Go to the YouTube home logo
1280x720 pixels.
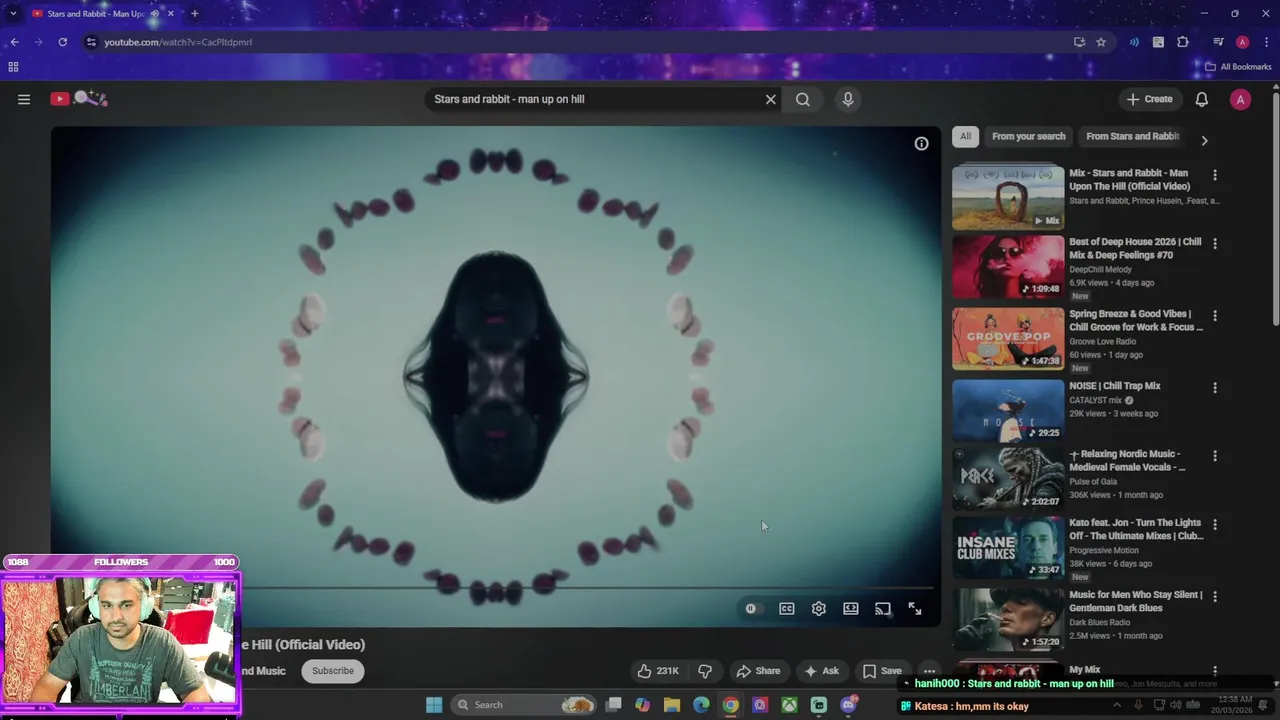click(x=80, y=98)
